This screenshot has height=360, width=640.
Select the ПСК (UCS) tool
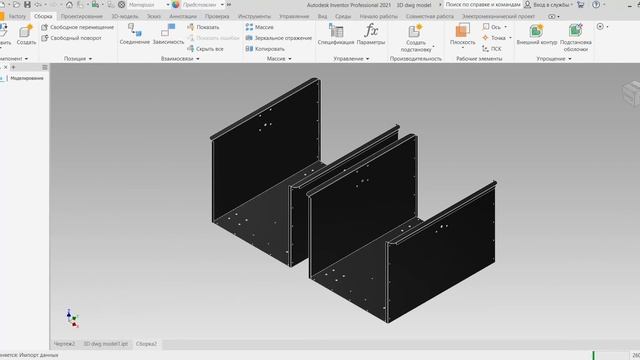pyautogui.click(x=492, y=49)
